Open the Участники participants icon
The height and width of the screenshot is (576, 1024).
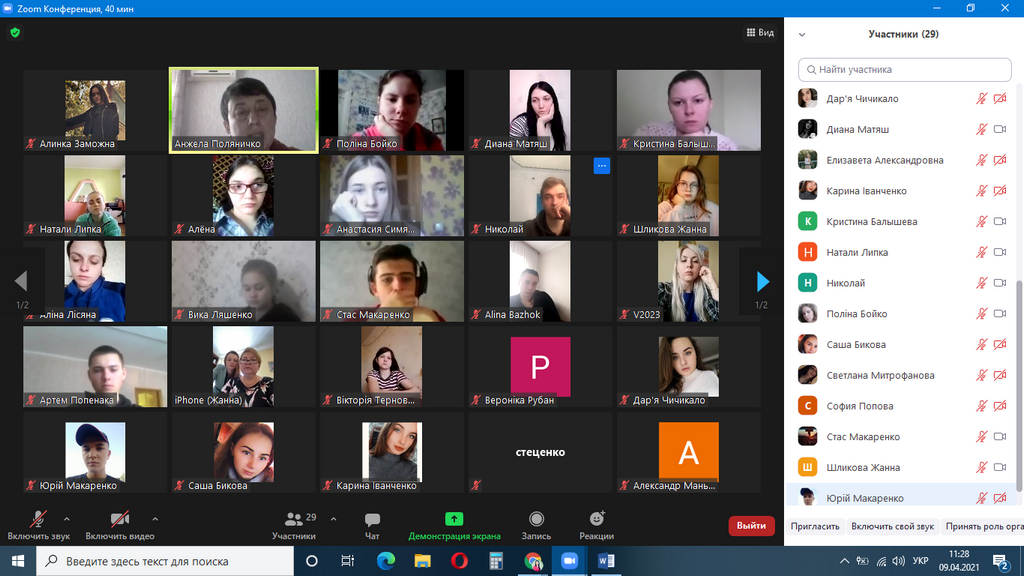[294, 520]
